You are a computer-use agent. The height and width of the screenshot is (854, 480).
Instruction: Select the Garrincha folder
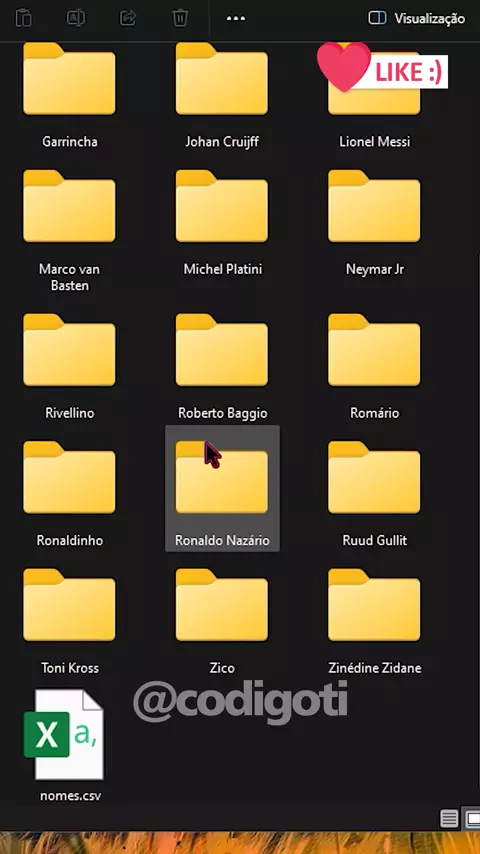[69, 96]
